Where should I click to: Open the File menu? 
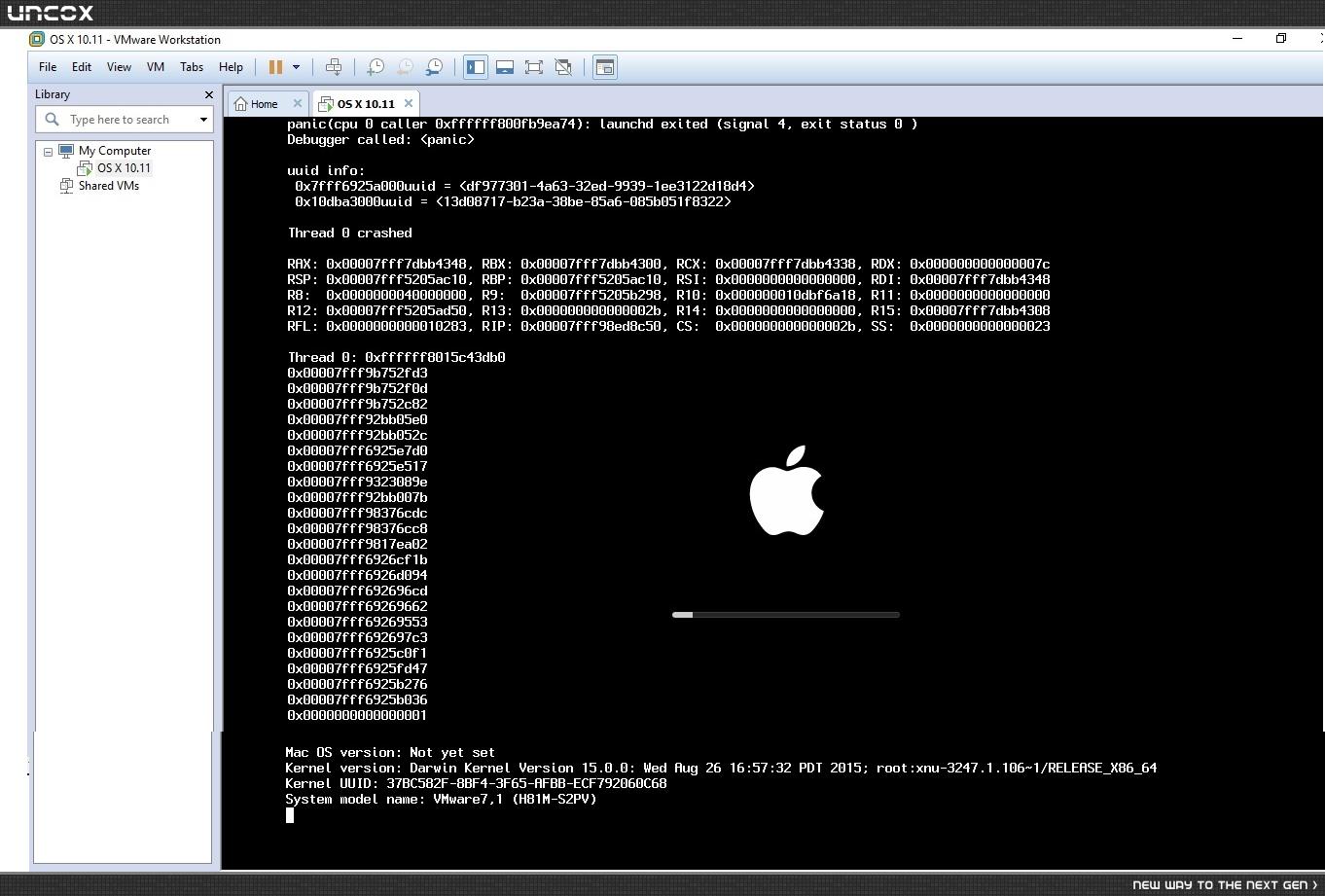[x=48, y=67]
